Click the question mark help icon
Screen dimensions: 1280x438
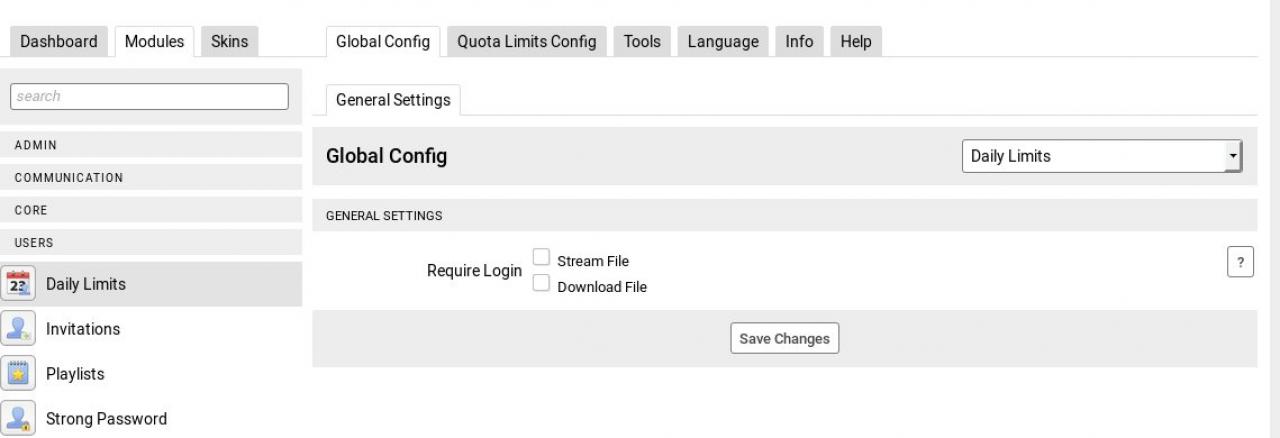pyautogui.click(x=1240, y=262)
